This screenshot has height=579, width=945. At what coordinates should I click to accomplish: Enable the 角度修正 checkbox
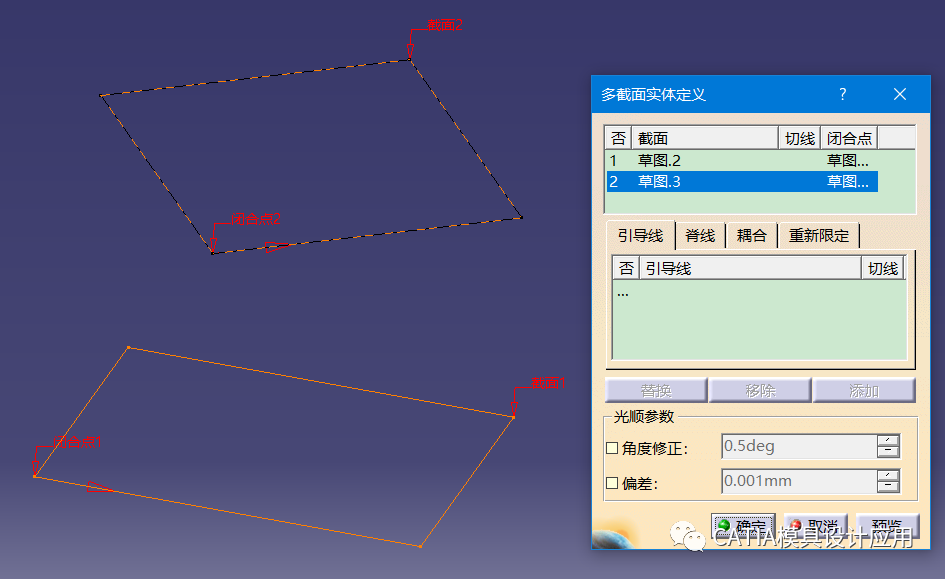(x=612, y=448)
